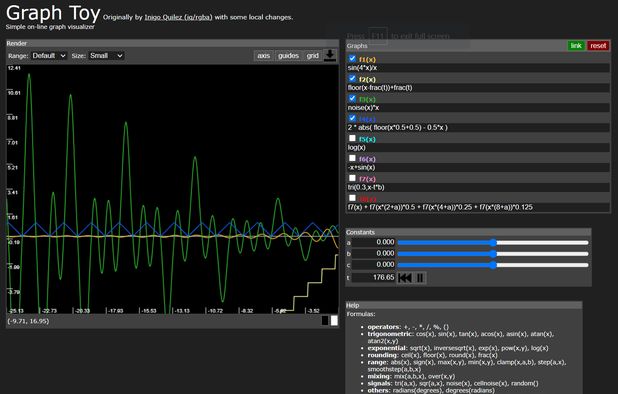Click the Help panel header
The width and height of the screenshot is (618, 394).
pyautogui.click(x=464, y=305)
